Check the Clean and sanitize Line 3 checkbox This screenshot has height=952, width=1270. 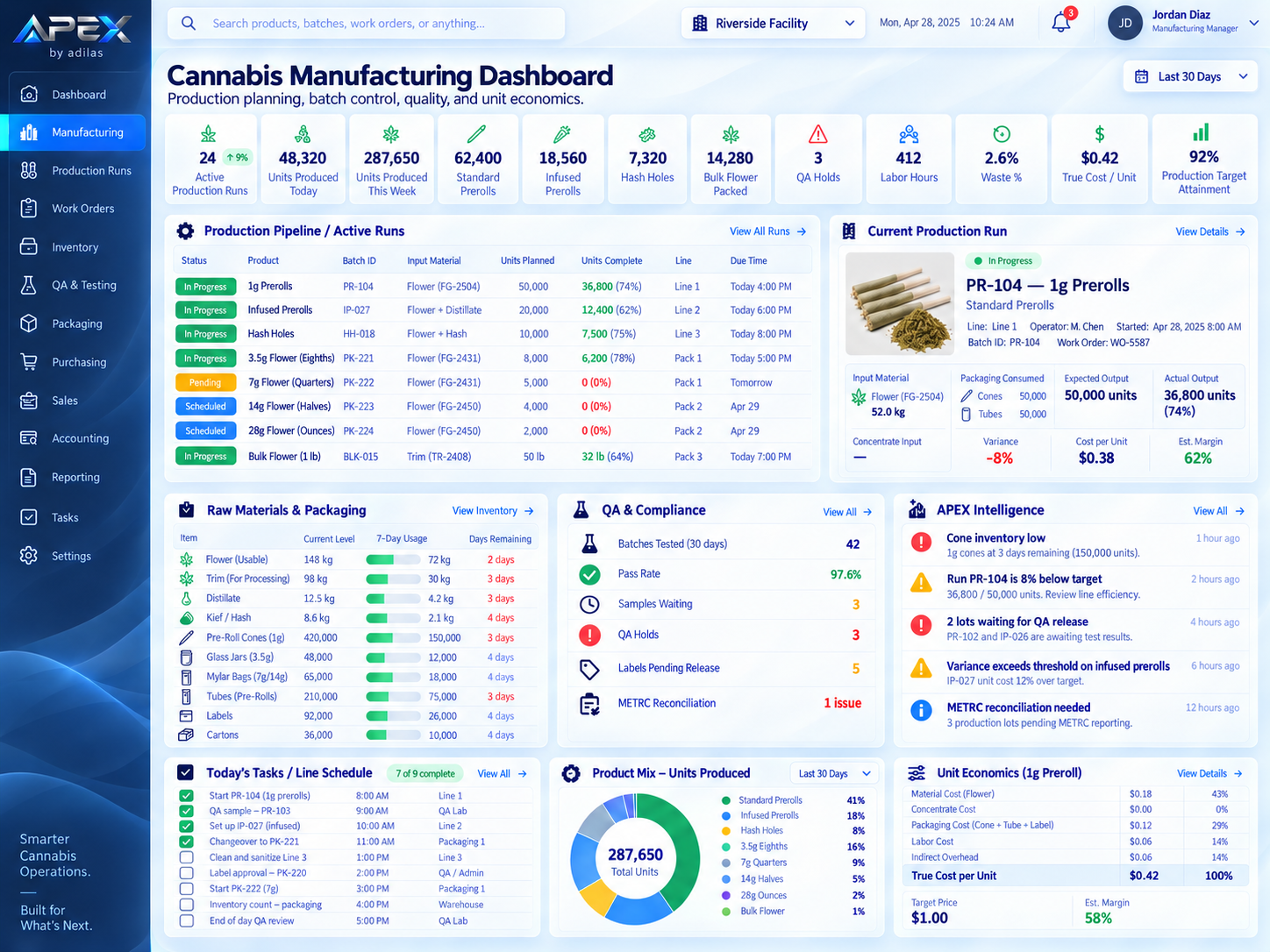[x=186, y=857]
